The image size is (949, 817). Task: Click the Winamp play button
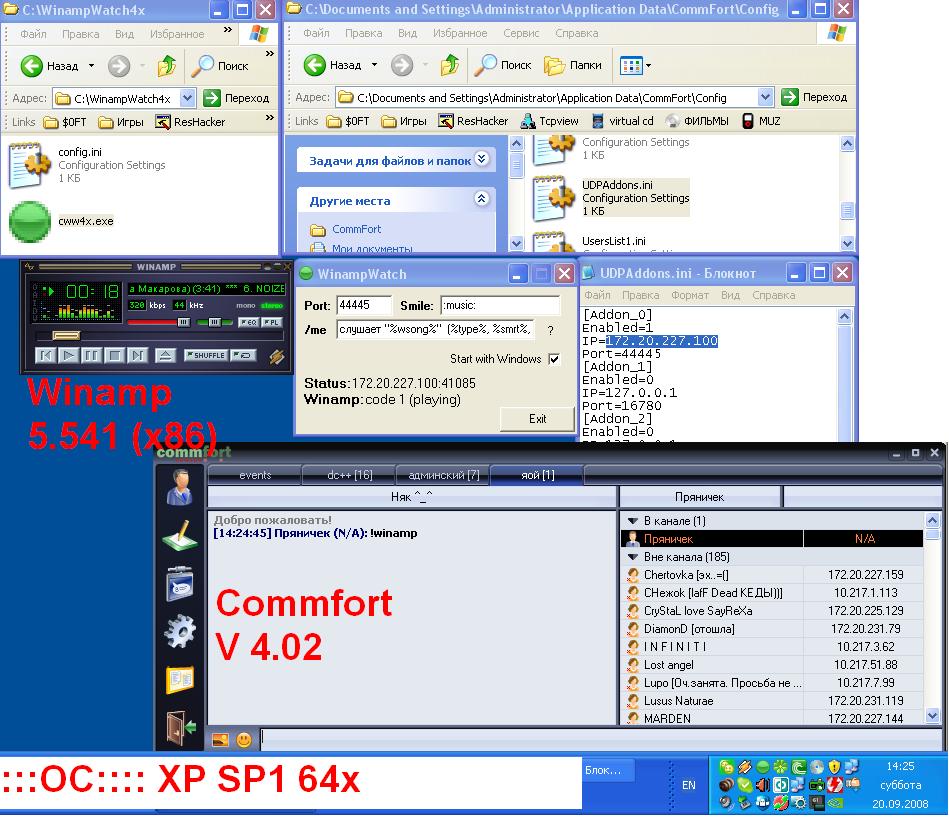point(69,355)
